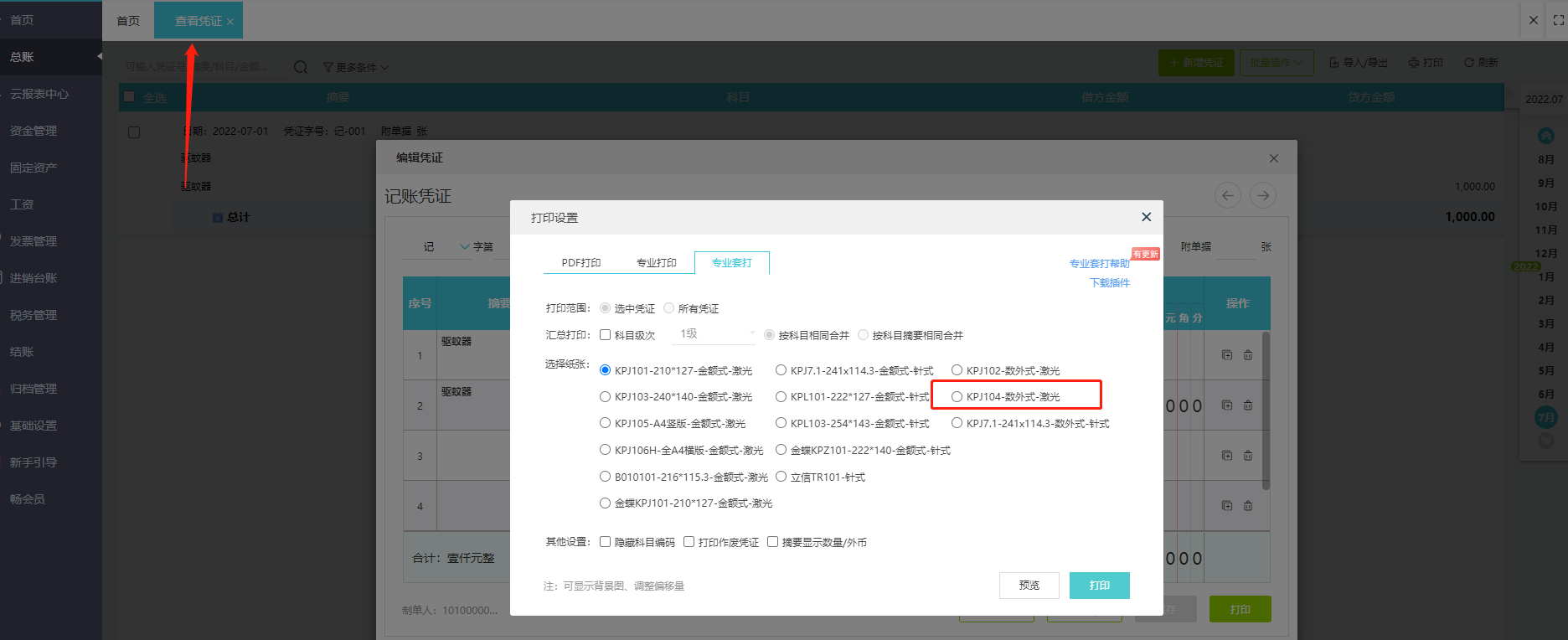Click previous voucher arrow icon
Image resolution: width=1568 pixels, height=640 pixels.
[x=1227, y=195]
